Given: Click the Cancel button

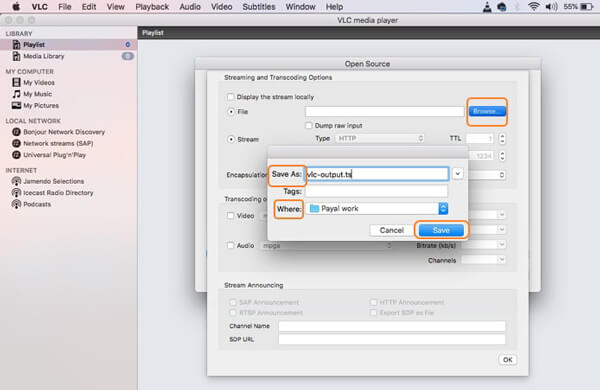Looking at the screenshot, I should pyautogui.click(x=391, y=230).
